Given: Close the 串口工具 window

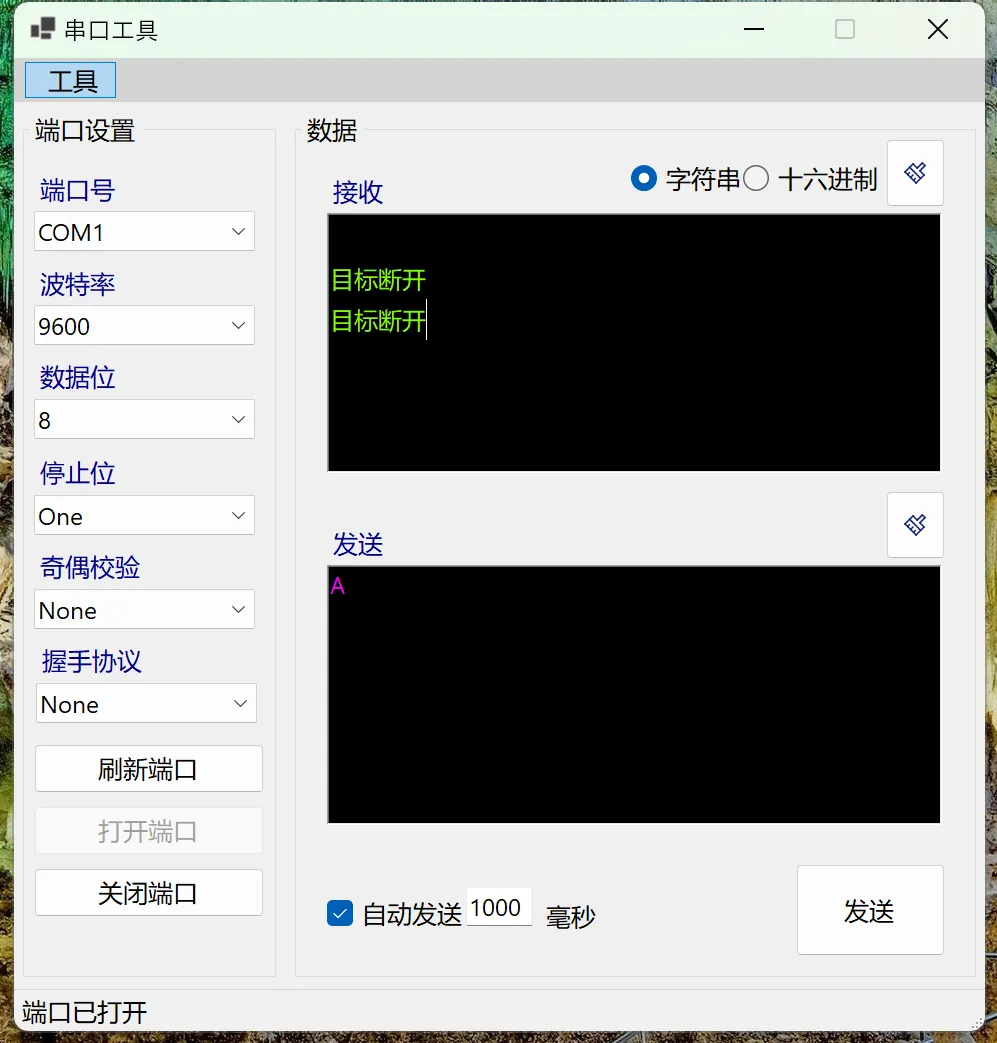Looking at the screenshot, I should pos(937,29).
